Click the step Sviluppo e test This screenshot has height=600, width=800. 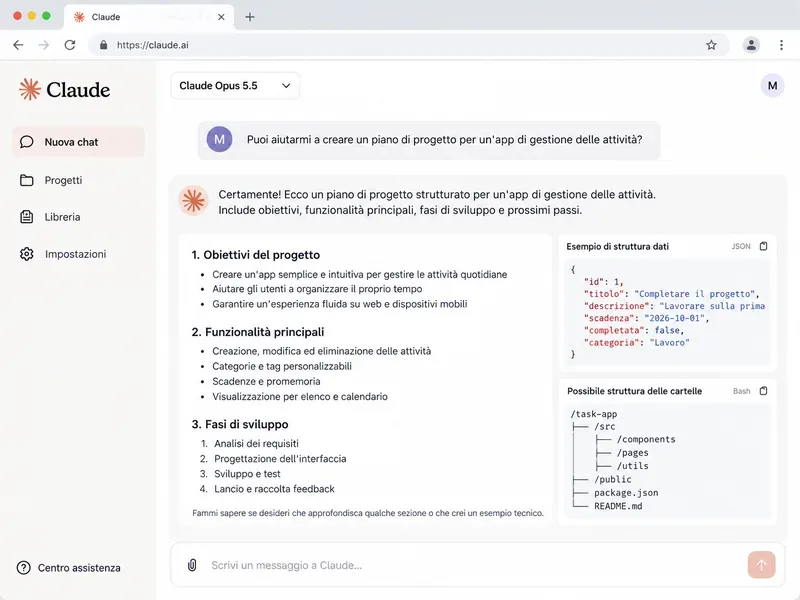(247, 473)
